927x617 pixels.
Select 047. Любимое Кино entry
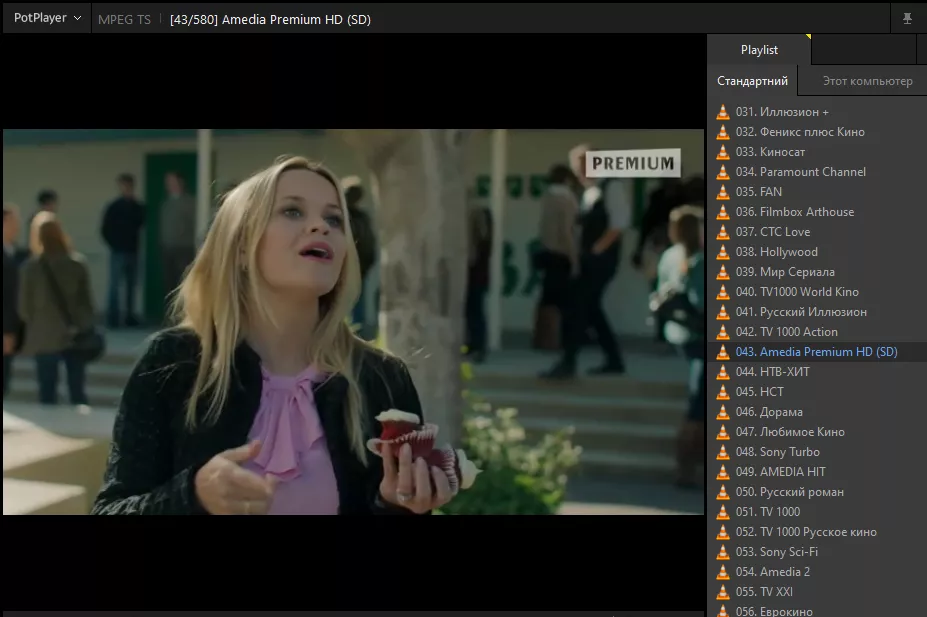(x=818, y=432)
